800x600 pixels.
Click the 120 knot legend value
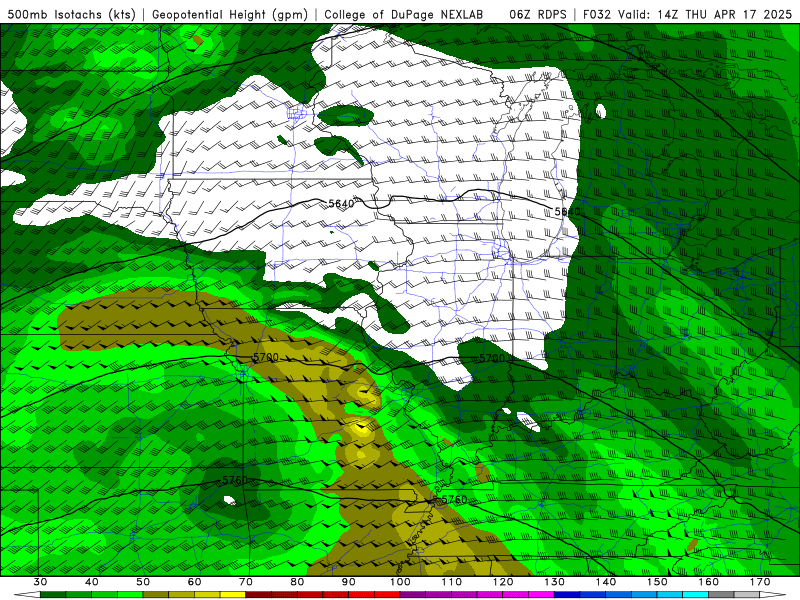click(503, 582)
